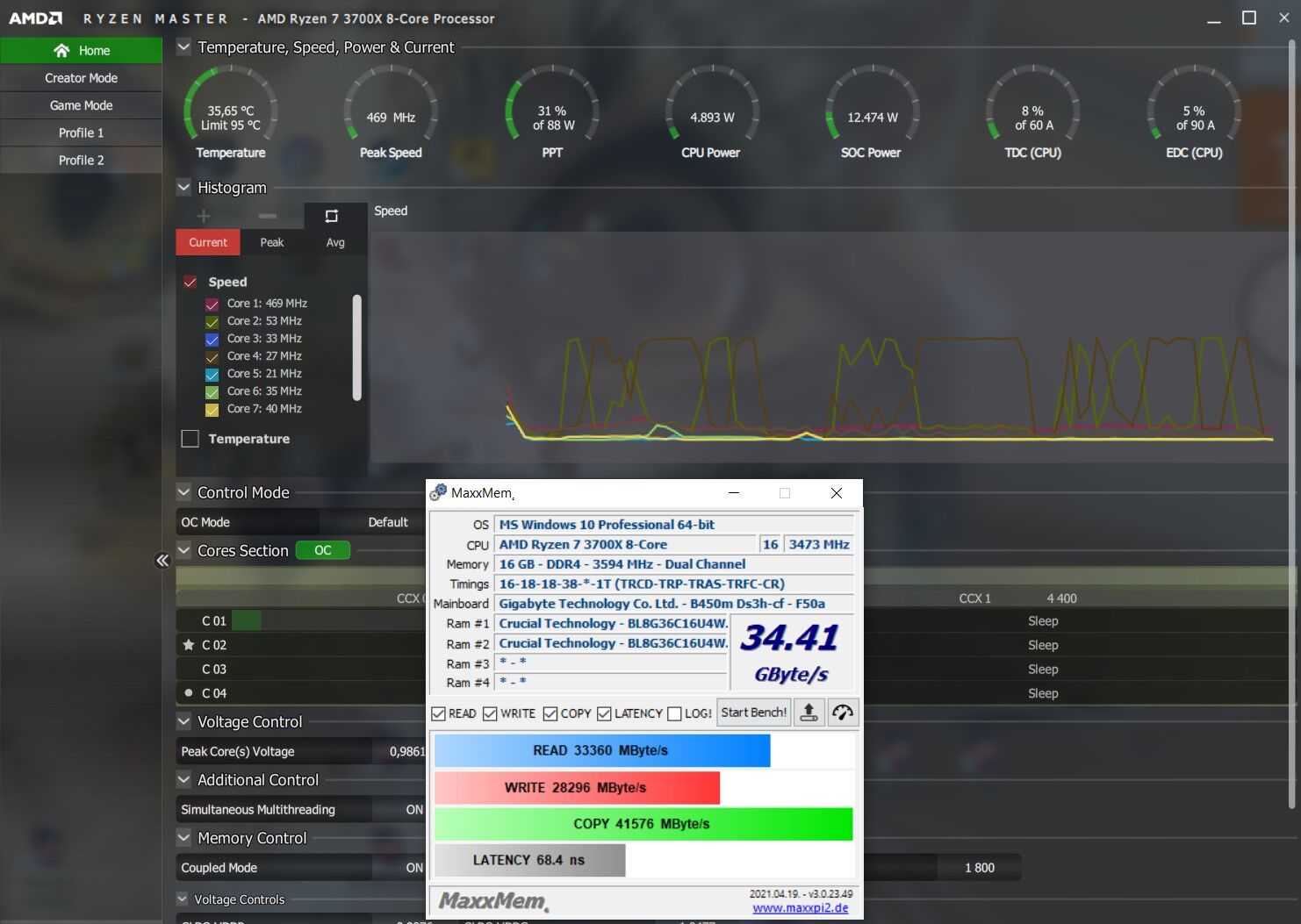Toggle the Temperature checkbox in histogram

pyautogui.click(x=190, y=439)
